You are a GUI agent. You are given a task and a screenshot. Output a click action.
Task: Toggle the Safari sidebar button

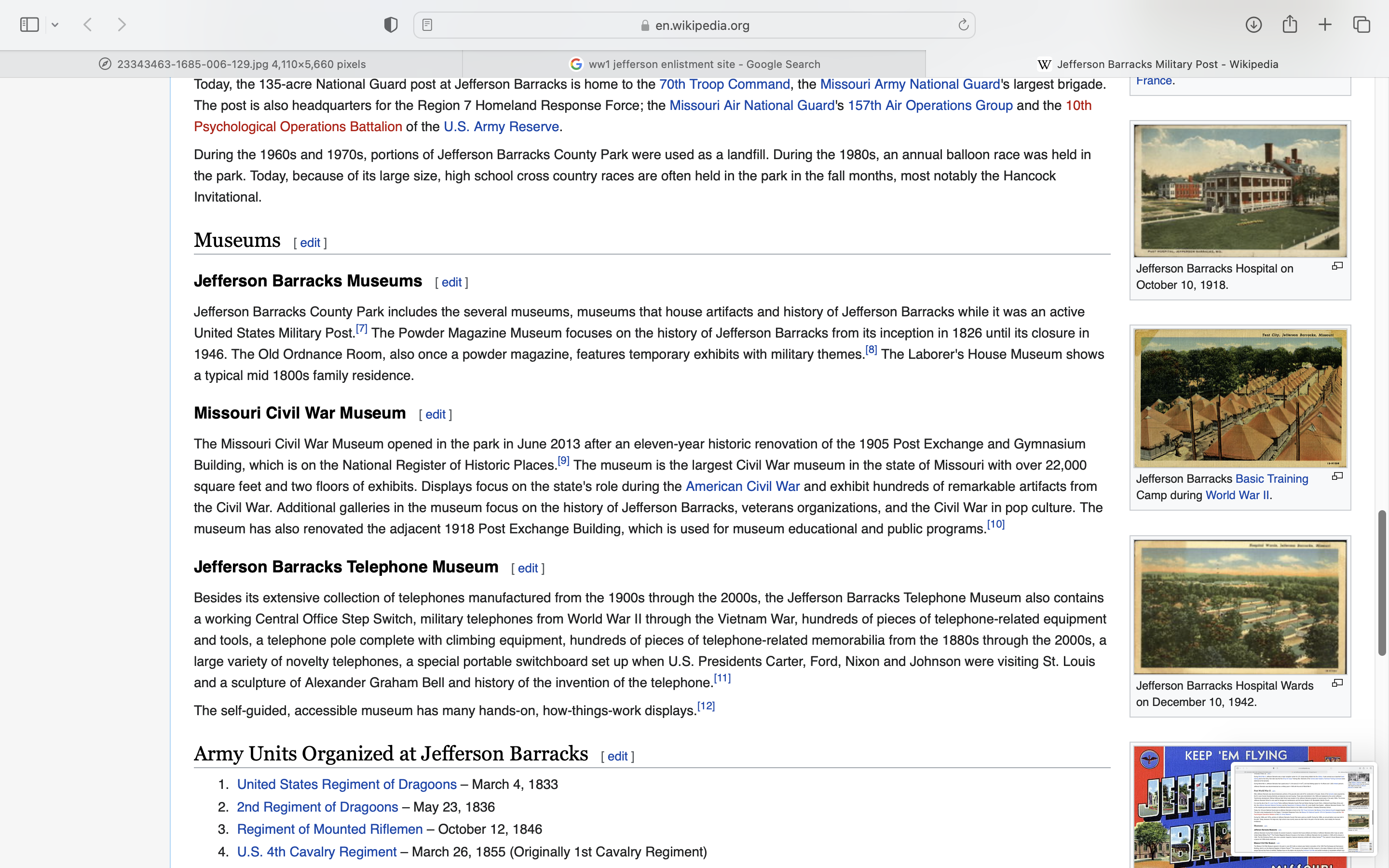(29, 25)
